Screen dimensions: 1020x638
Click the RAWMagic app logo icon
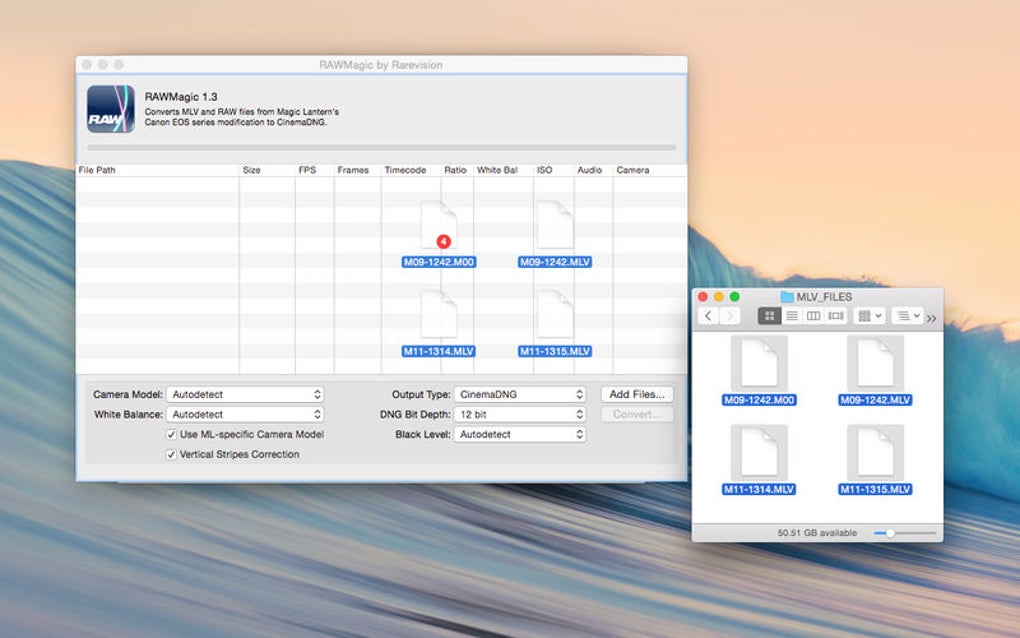point(111,109)
